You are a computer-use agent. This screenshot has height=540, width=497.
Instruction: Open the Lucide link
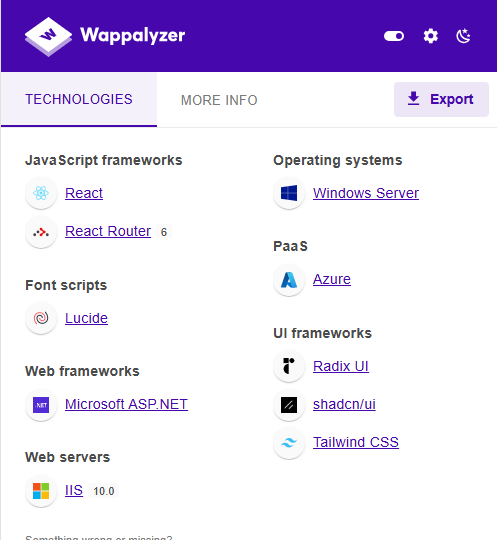pos(86,318)
